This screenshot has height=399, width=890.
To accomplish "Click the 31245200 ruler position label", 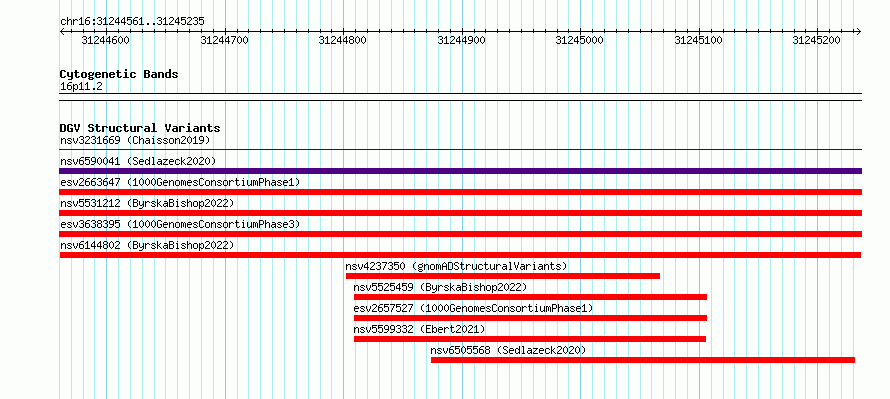I will point(816,40).
